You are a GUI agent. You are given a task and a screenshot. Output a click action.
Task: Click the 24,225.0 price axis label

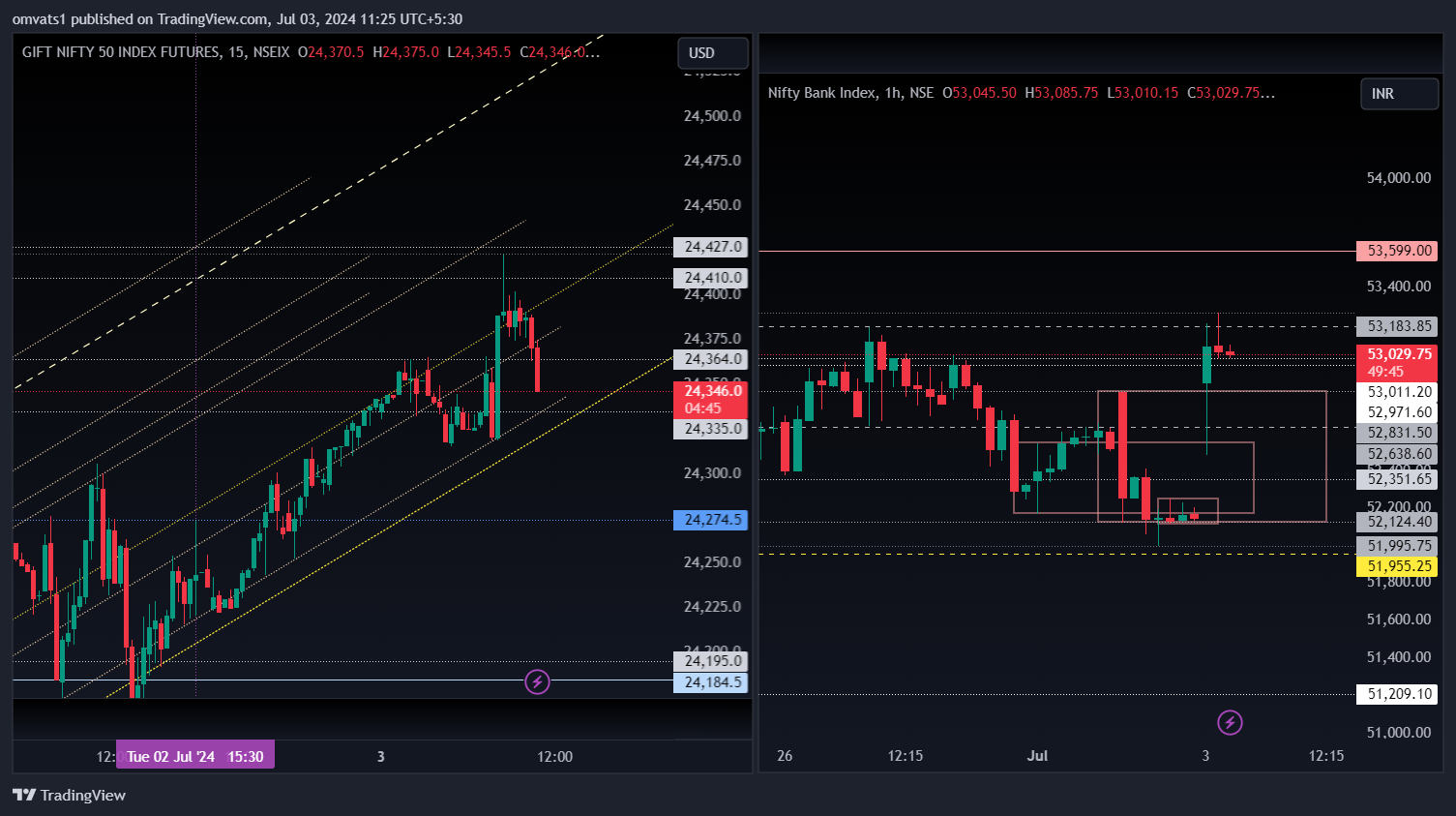coord(712,607)
